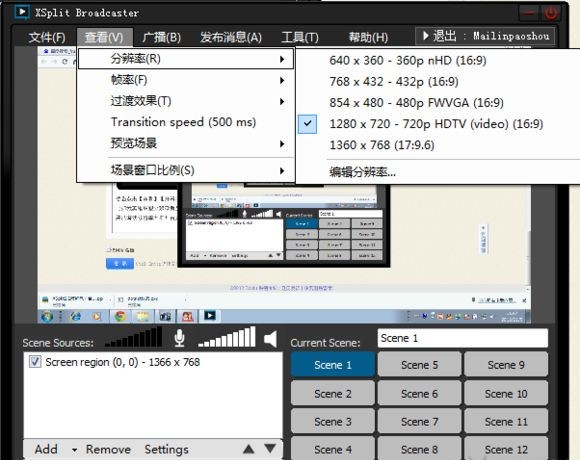Click the blue button in preview webpage
This screenshot has height=460, width=580.
click(119, 264)
